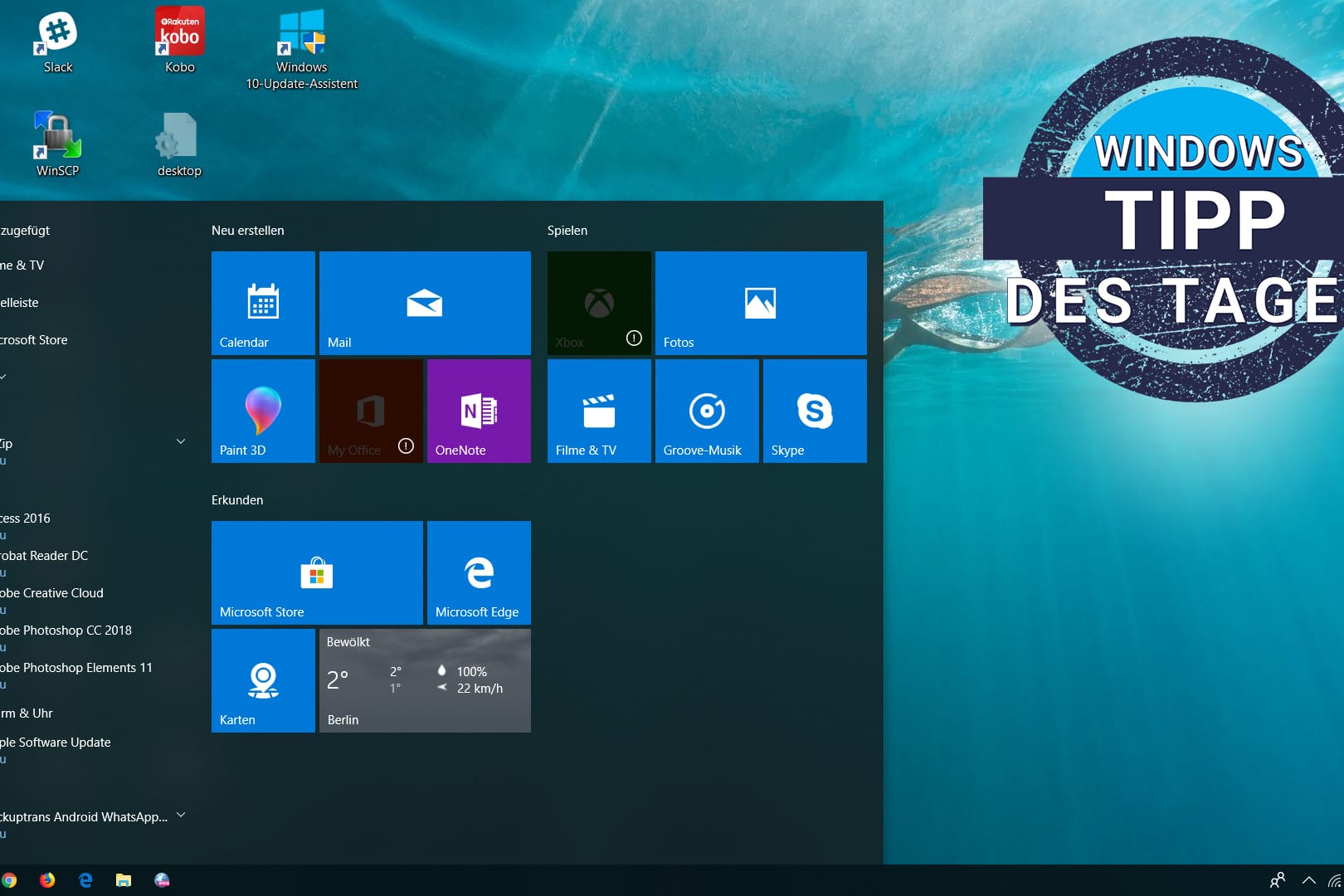This screenshot has width=1344, height=896.
Task: Open the Berlin weather tile
Action: coord(425,680)
